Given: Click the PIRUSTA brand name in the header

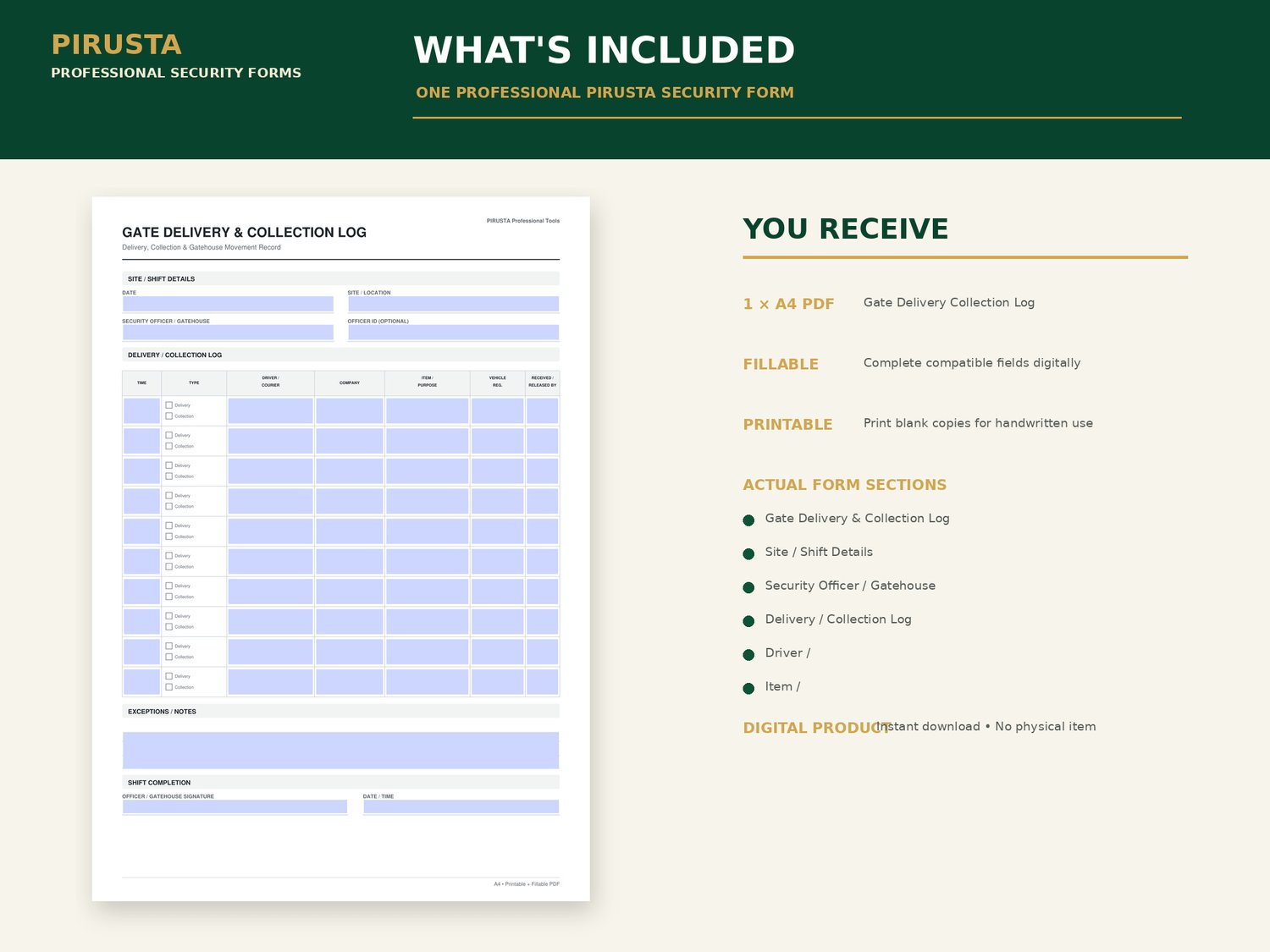Looking at the screenshot, I should point(116,44).
